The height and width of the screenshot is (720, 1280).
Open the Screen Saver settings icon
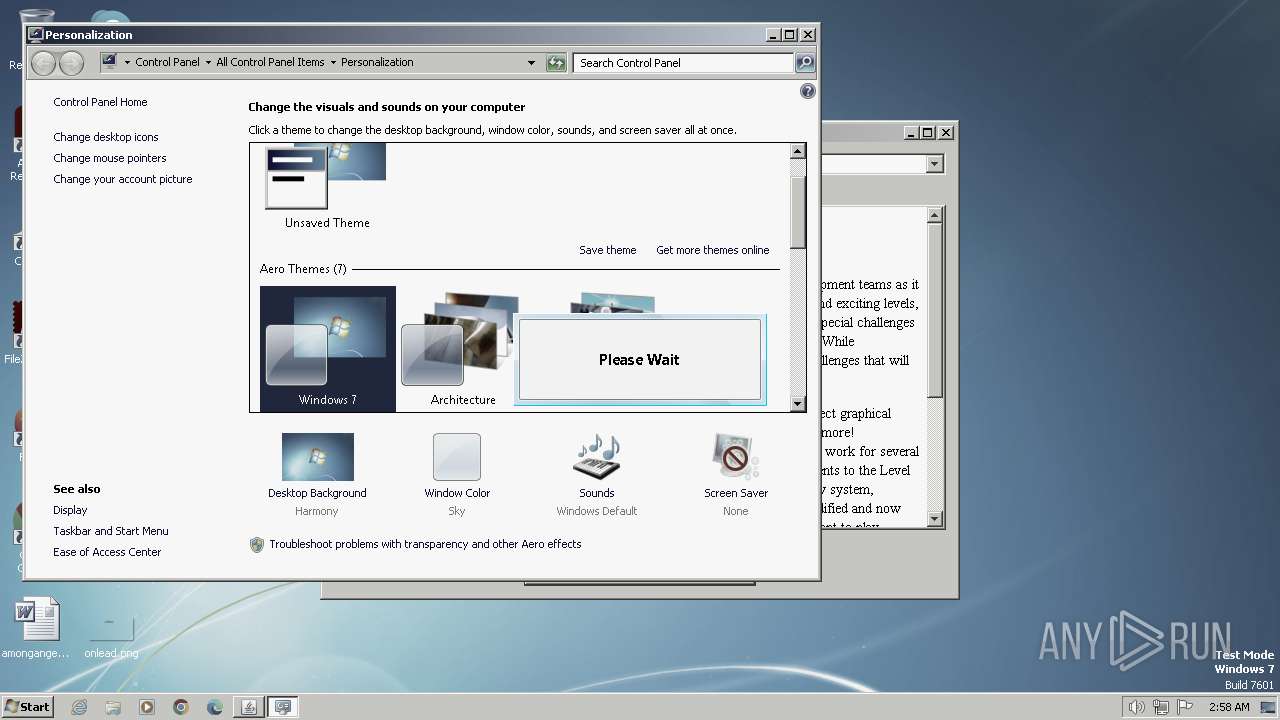pyautogui.click(x=735, y=457)
